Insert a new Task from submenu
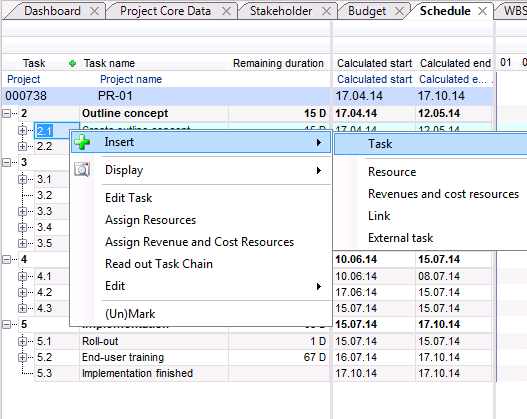Viewport: 527px width, 419px height. [431, 144]
